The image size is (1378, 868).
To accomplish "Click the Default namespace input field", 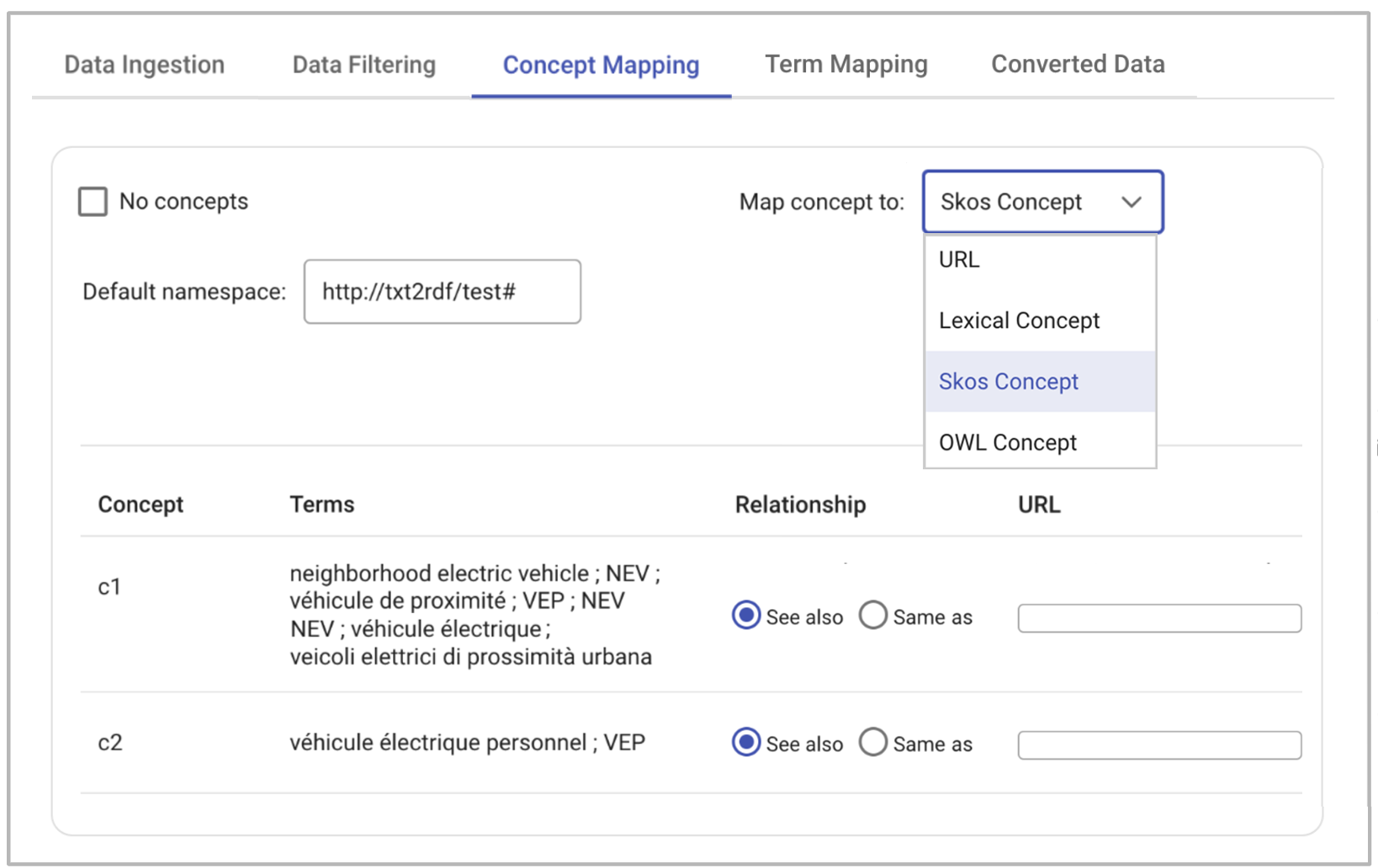I will pos(443,292).
